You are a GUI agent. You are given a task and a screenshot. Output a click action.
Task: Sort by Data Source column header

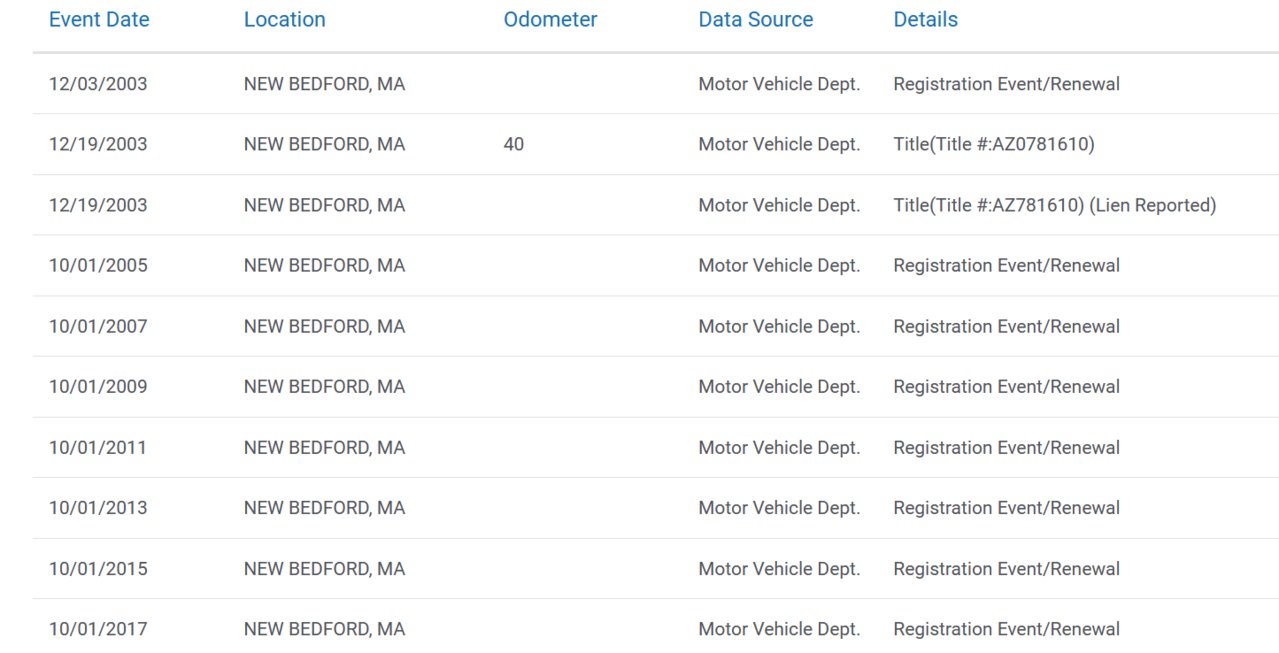pyautogui.click(x=756, y=20)
